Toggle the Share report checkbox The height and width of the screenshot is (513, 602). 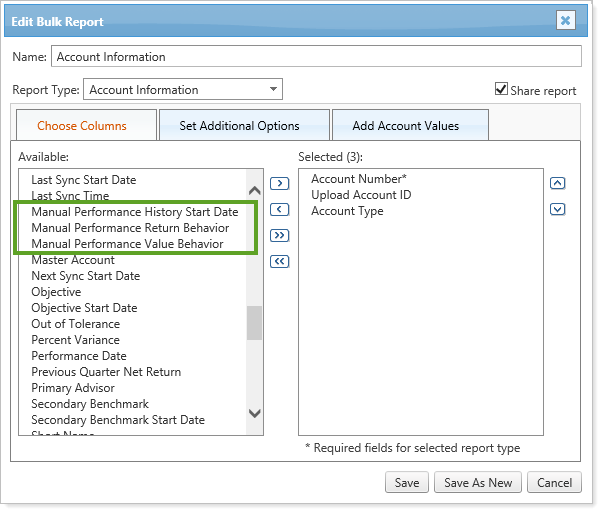[502, 89]
